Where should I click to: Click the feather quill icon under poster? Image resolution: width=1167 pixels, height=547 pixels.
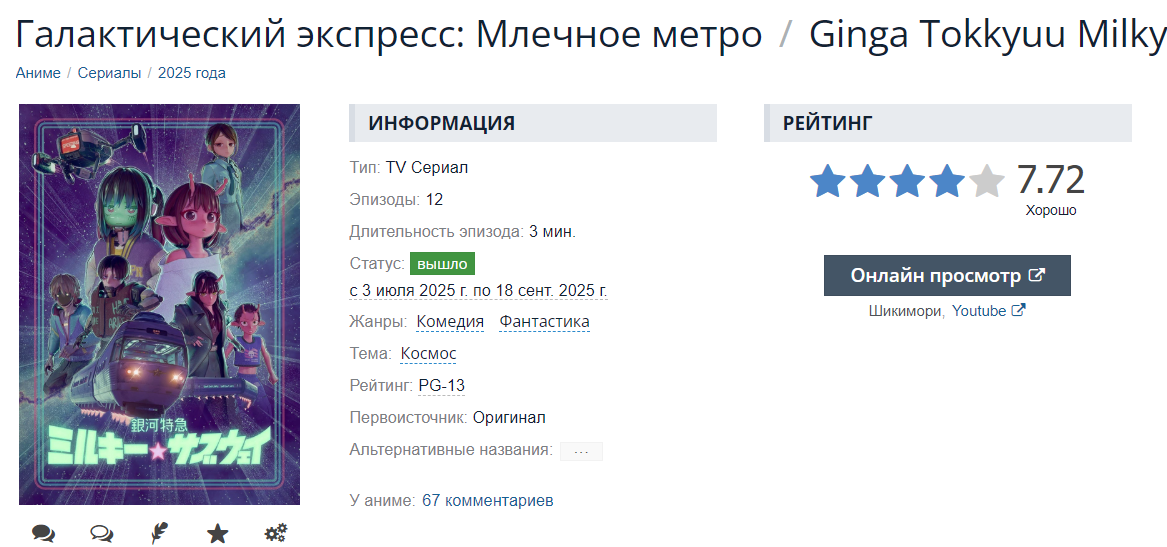point(159,534)
